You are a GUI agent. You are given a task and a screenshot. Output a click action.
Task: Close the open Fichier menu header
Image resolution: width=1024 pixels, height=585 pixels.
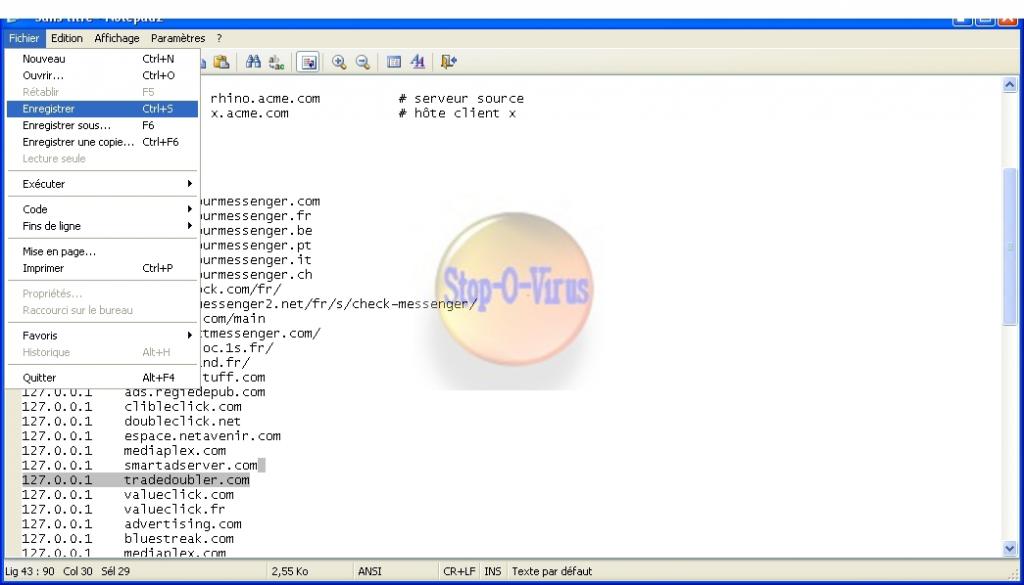24,39
